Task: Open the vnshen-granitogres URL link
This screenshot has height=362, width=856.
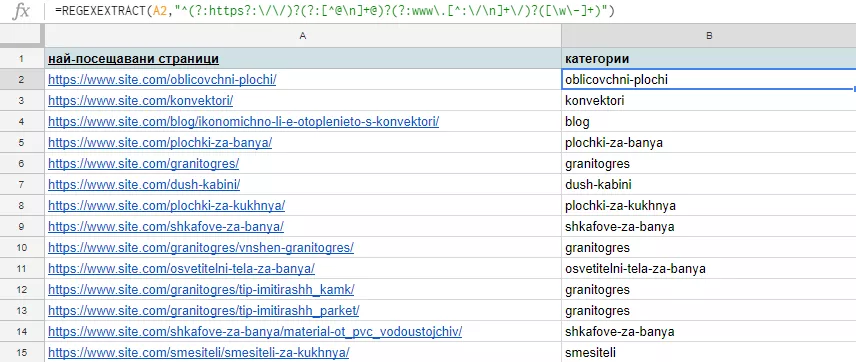Action: 201,248
